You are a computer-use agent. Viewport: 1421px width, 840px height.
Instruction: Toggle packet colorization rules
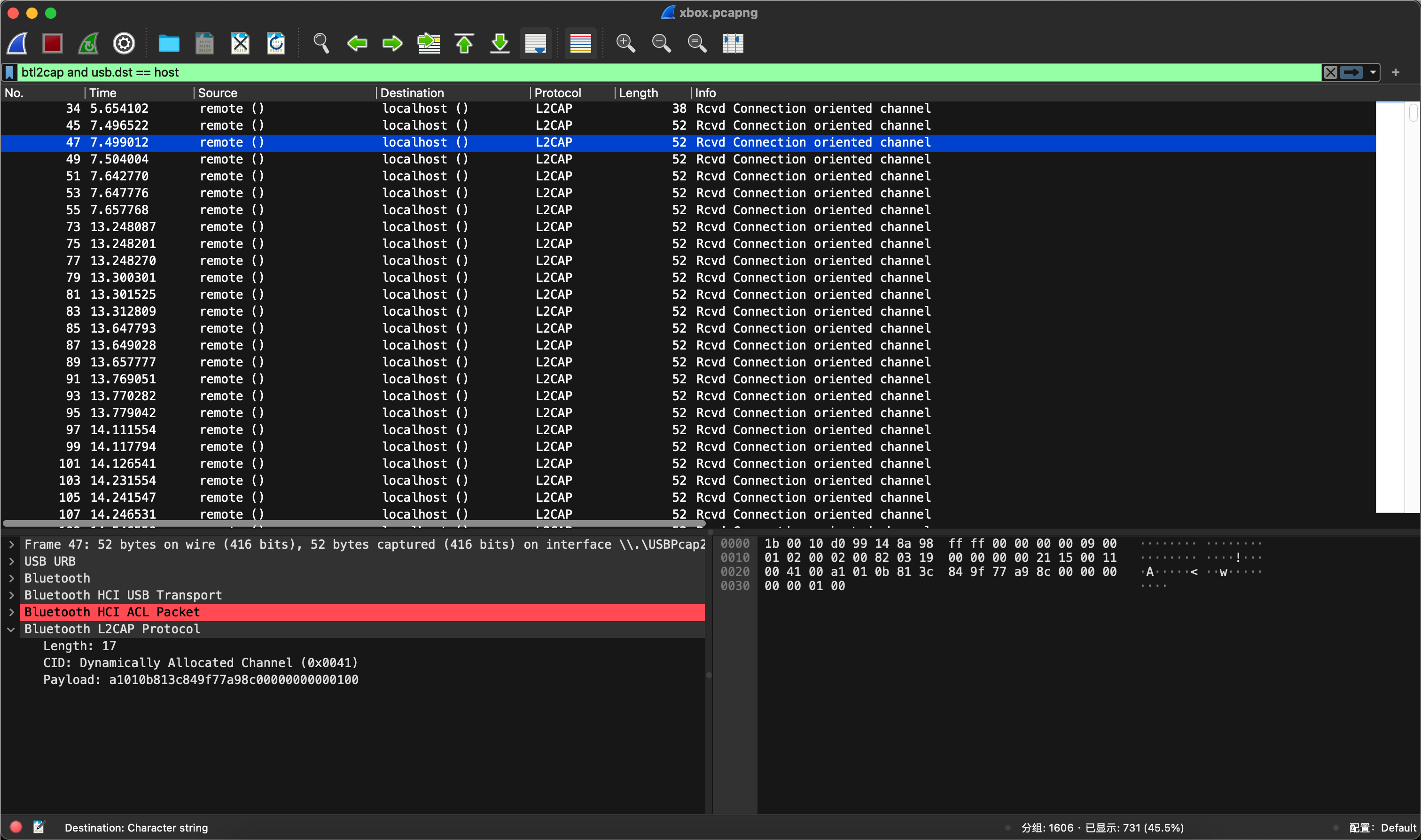(x=580, y=44)
